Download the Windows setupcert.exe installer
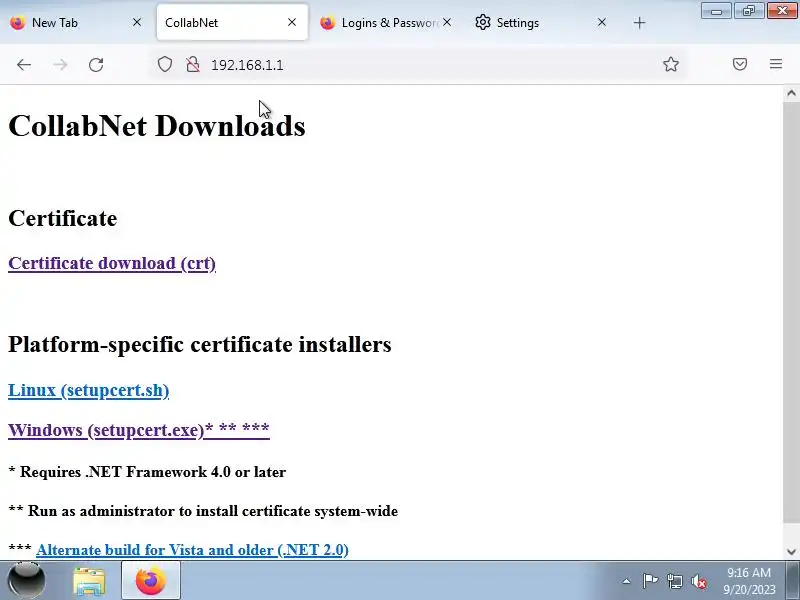The width and height of the screenshot is (800, 600). point(139,430)
